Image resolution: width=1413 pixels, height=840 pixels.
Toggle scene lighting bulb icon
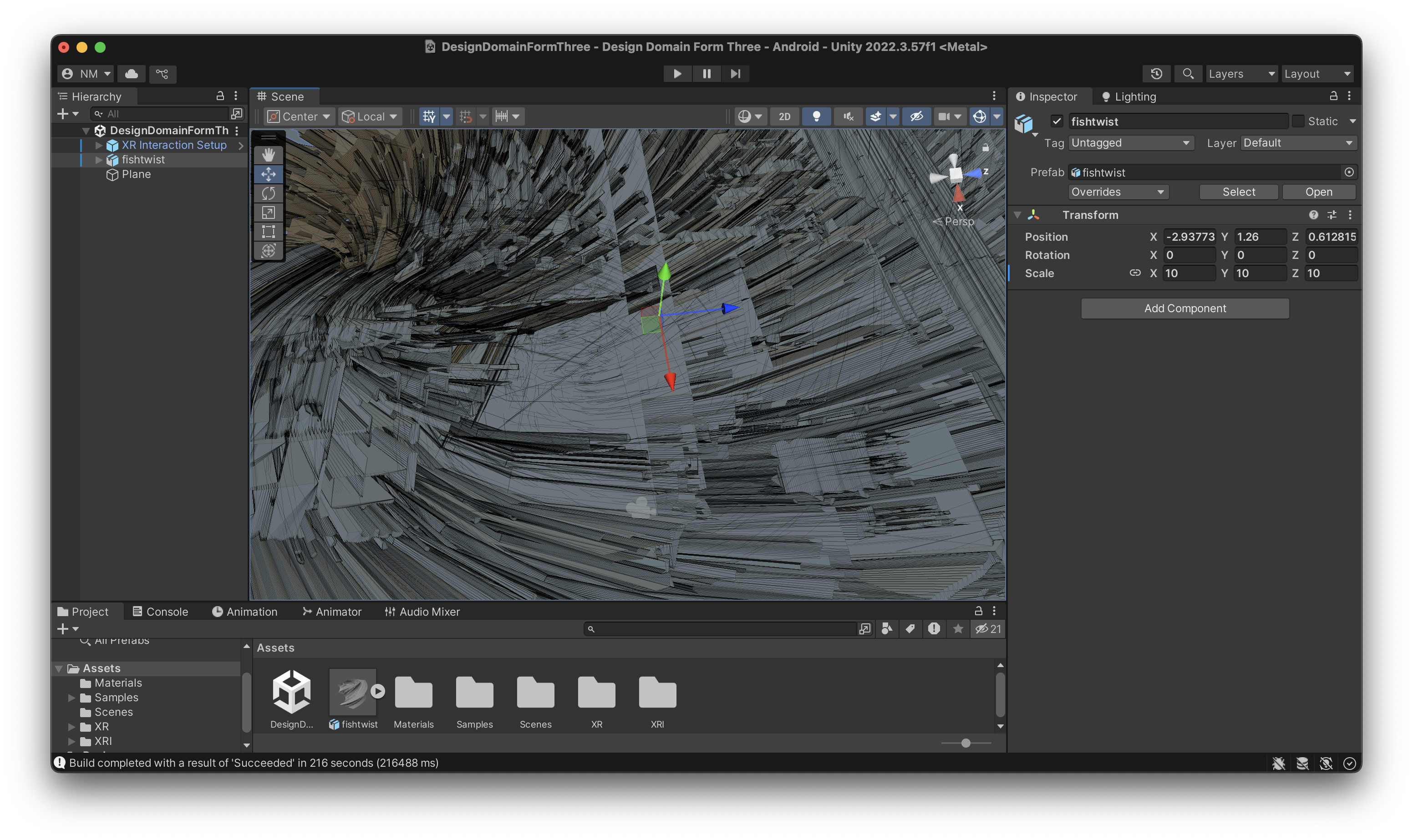click(x=816, y=116)
